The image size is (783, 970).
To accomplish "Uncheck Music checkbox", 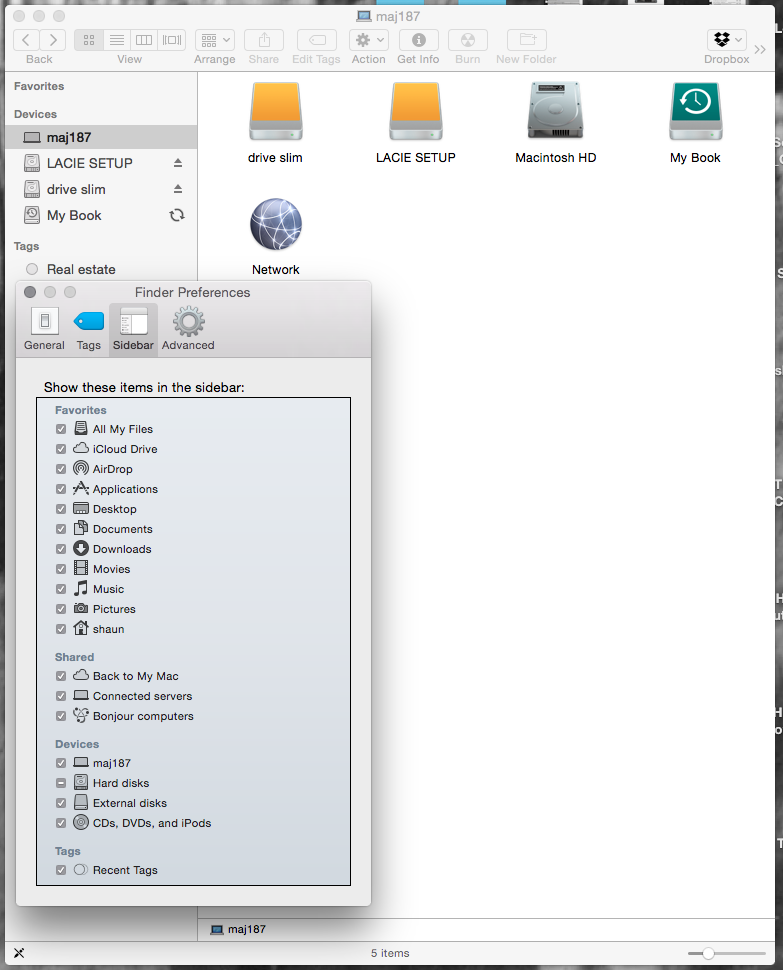I will click(61, 589).
